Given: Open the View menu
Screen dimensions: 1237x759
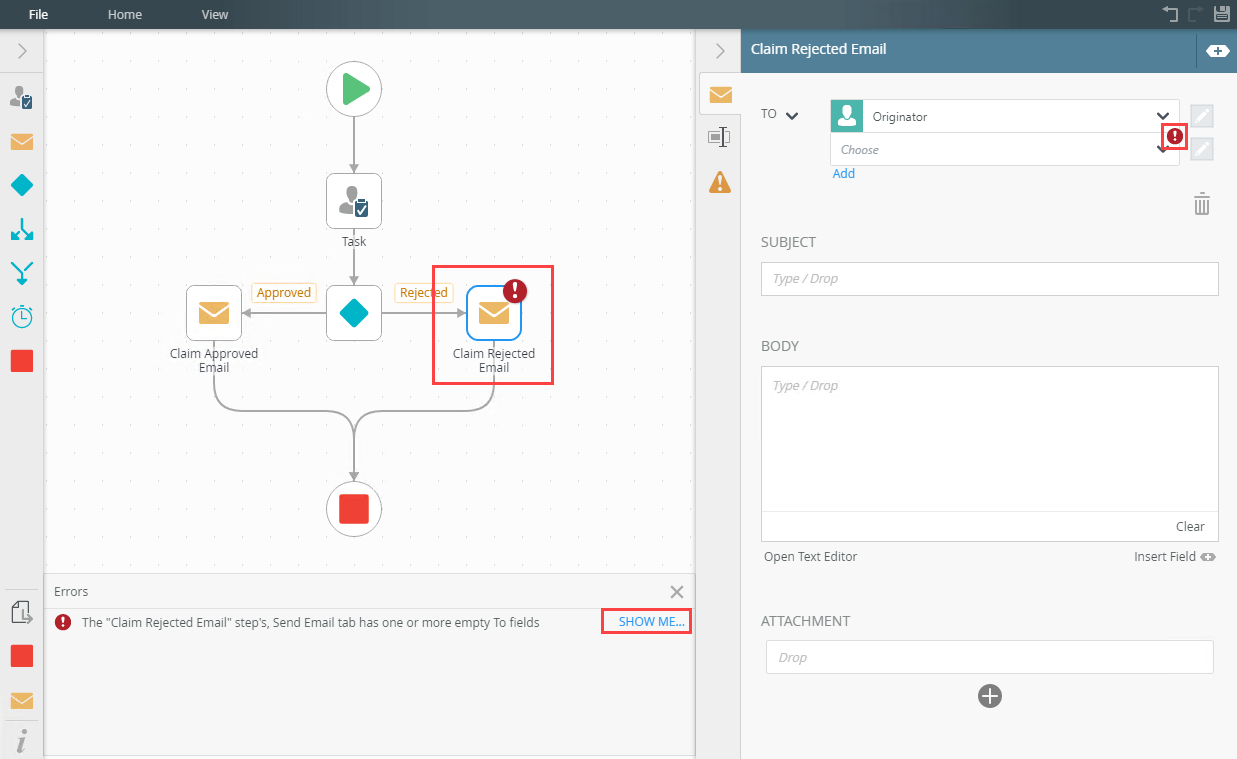Looking at the screenshot, I should (x=215, y=15).
